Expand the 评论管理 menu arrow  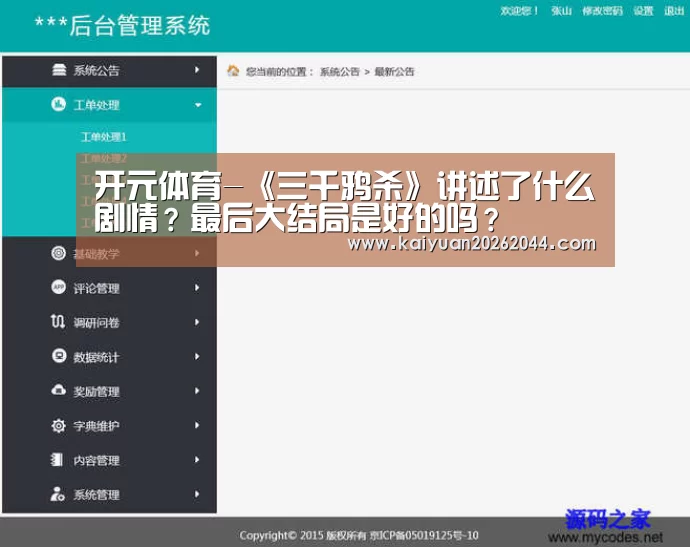point(197,287)
